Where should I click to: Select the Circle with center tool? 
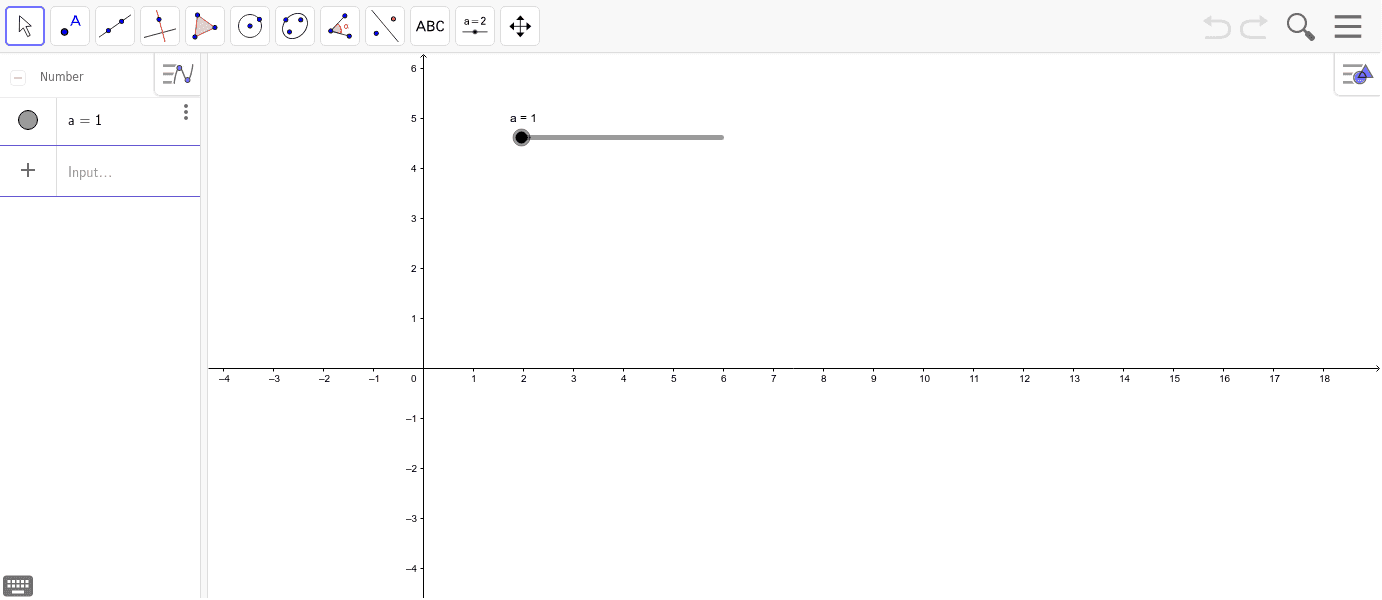(250, 26)
